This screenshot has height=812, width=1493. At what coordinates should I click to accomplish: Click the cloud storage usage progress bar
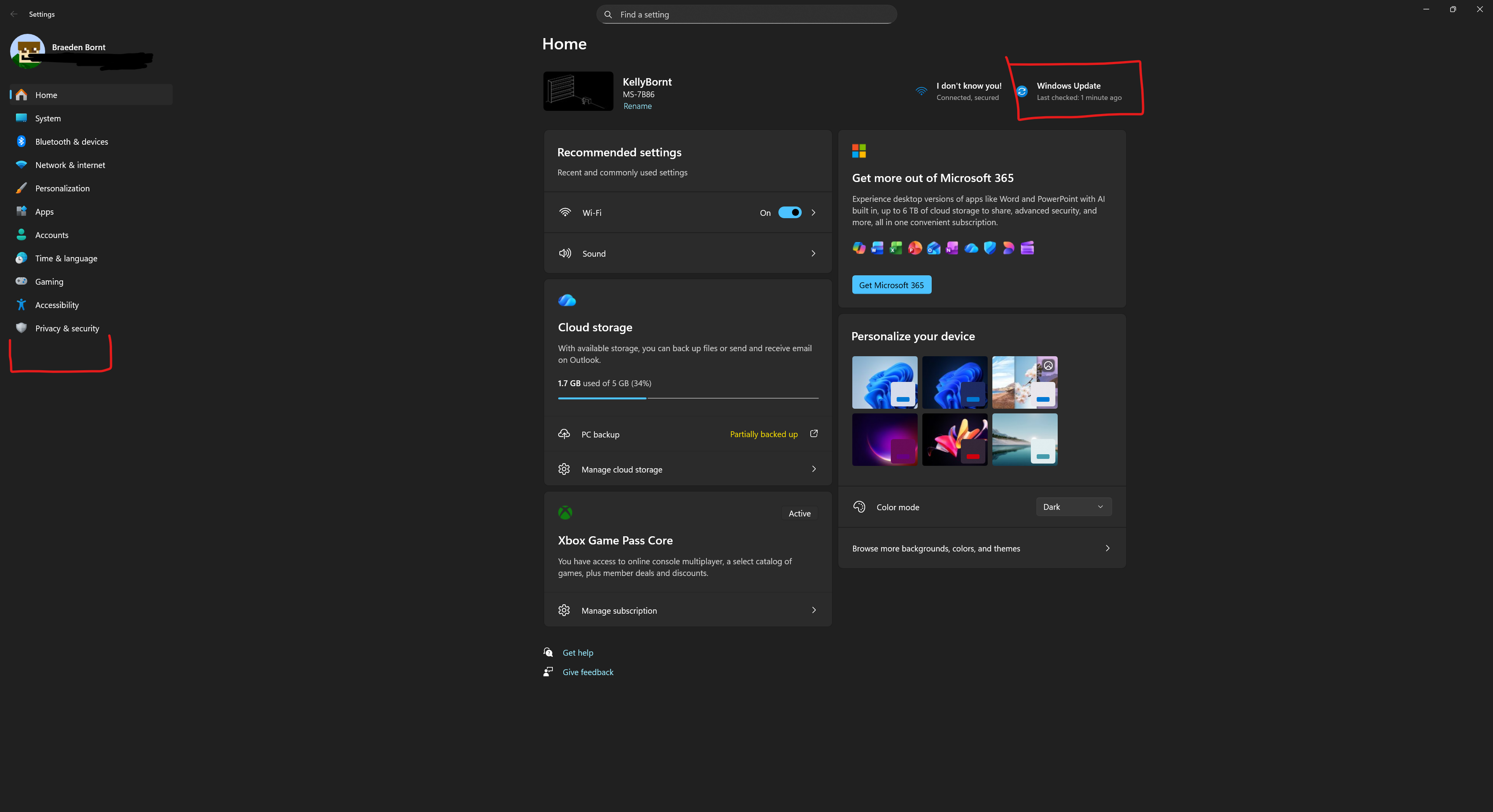pyautogui.click(x=688, y=398)
